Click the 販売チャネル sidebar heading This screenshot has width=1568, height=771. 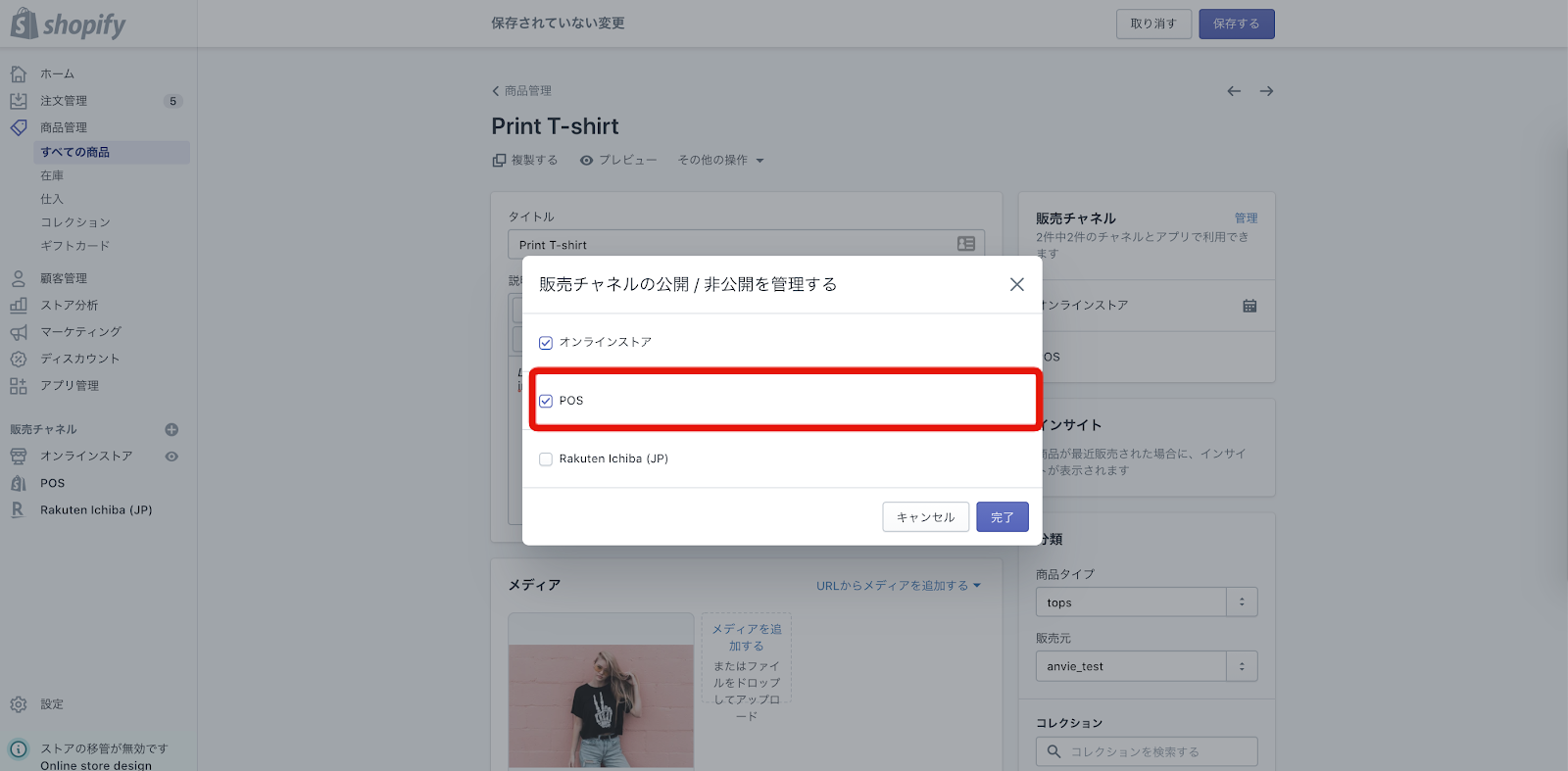click(x=43, y=429)
